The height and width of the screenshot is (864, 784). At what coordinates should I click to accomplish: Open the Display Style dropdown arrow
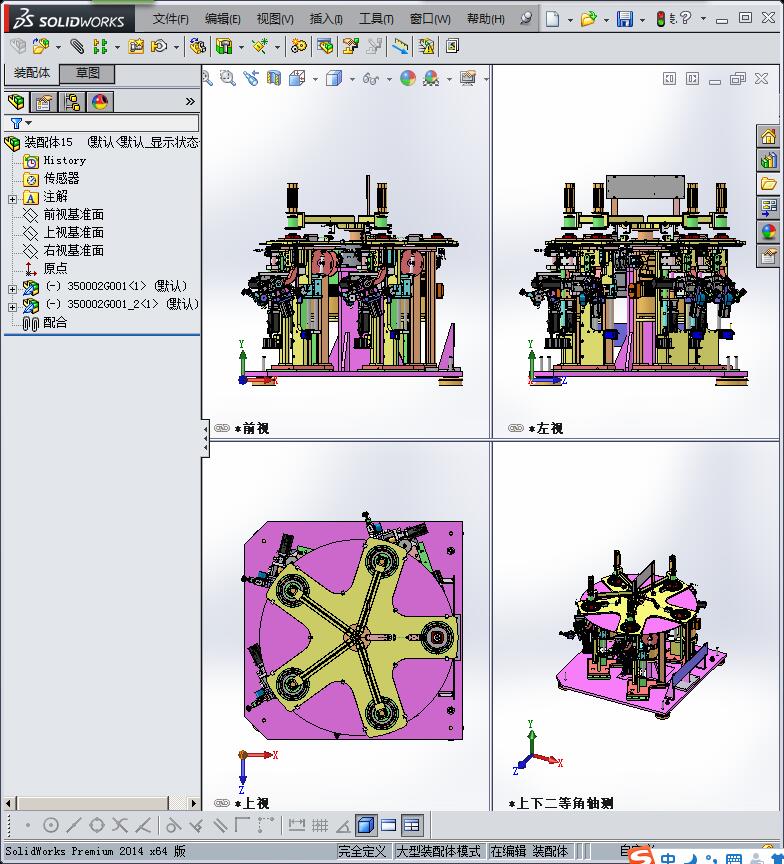(352, 79)
